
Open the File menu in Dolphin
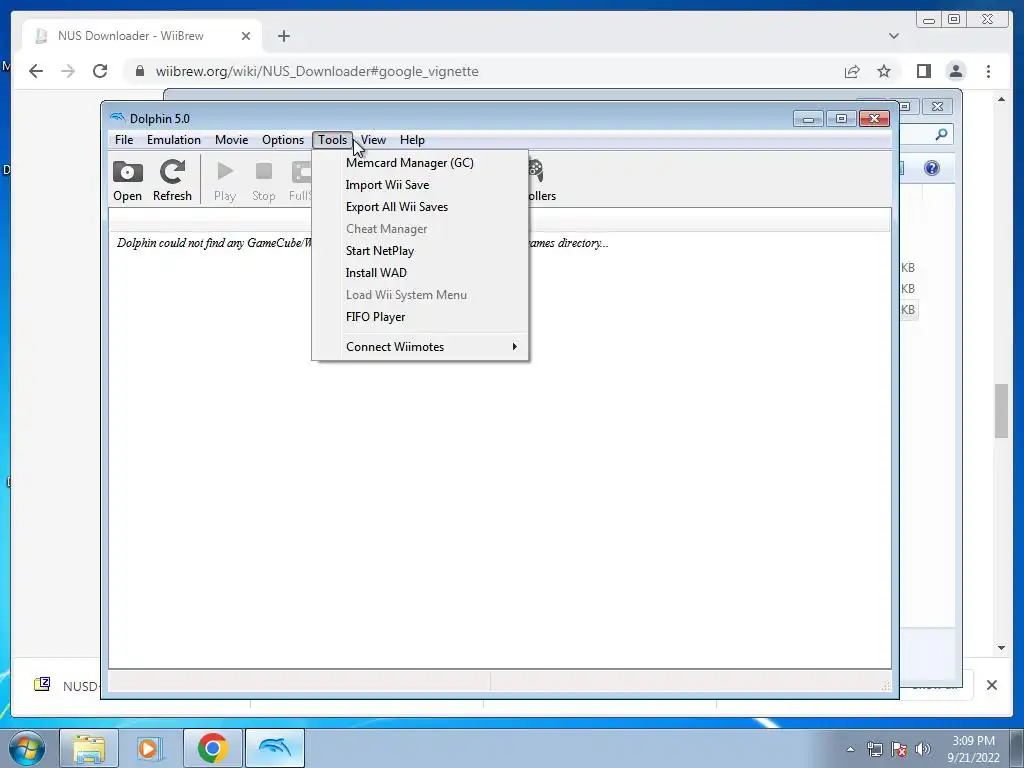pyautogui.click(x=124, y=140)
